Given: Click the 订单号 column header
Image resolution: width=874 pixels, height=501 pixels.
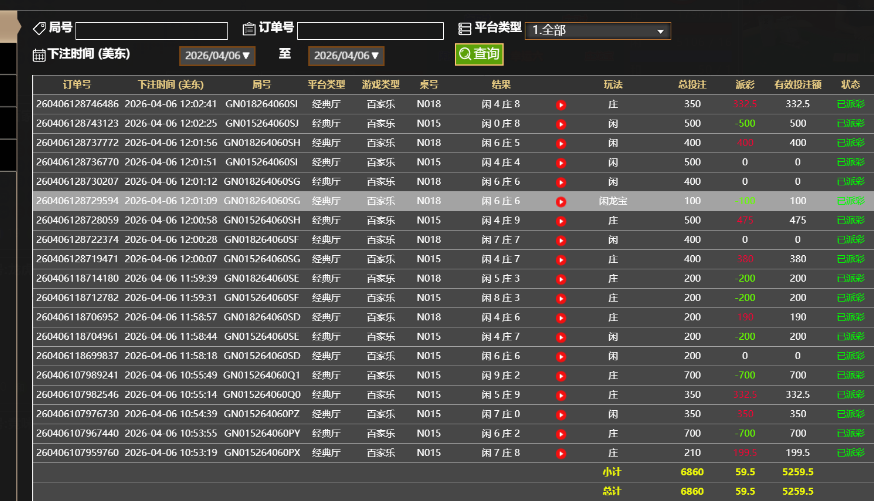Looking at the screenshot, I should click(x=77, y=85).
